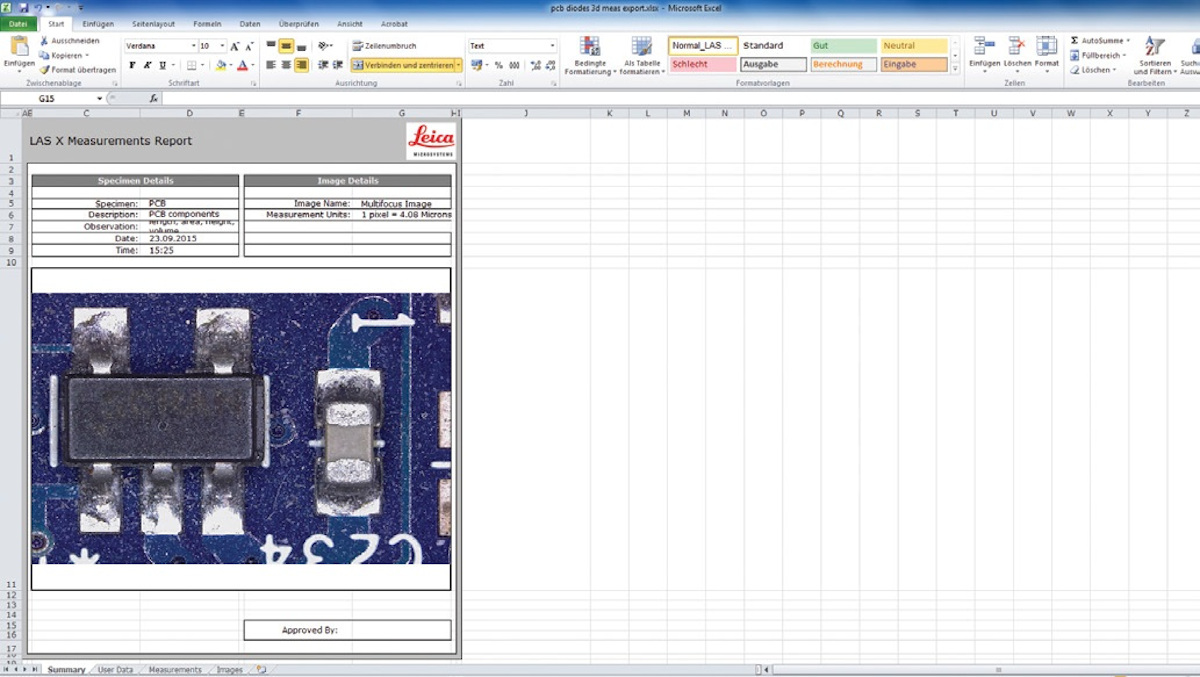1200x677 pixels.
Task: Open the AutoSumme function
Action: pos(1095,40)
